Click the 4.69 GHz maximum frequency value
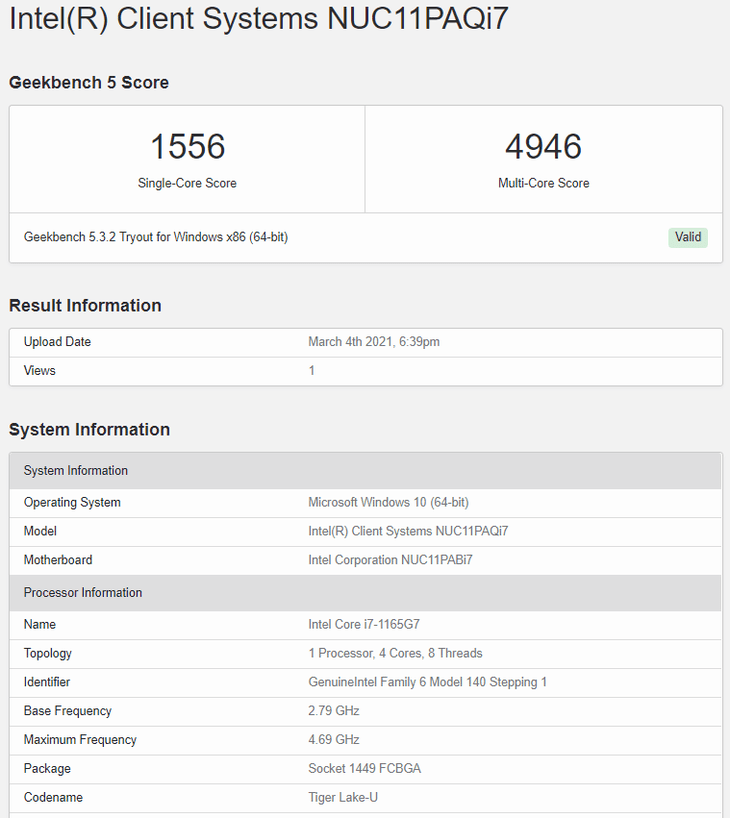This screenshot has width=730, height=818. click(333, 740)
